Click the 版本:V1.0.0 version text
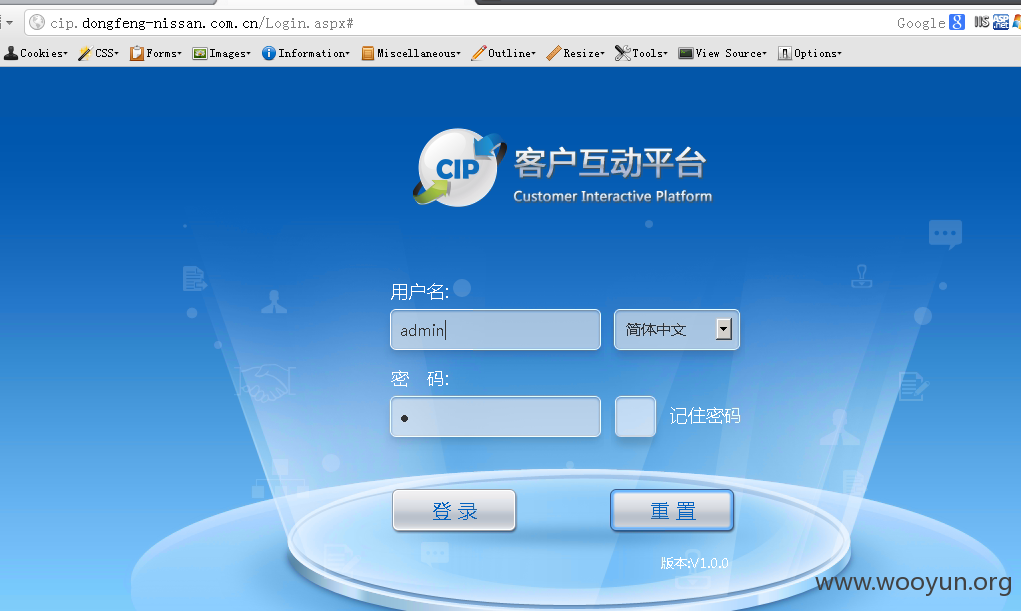The width and height of the screenshot is (1021, 611). coord(694,563)
